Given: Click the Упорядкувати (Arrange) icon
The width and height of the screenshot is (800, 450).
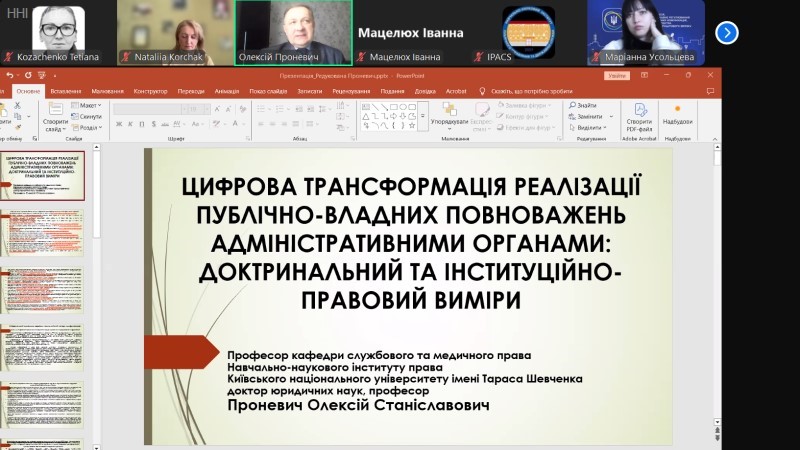Looking at the screenshot, I should point(449,109).
